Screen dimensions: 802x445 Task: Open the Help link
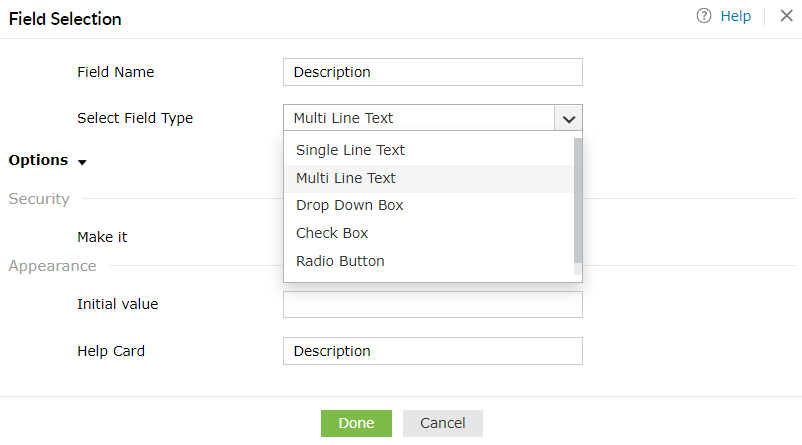(x=735, y=17)
